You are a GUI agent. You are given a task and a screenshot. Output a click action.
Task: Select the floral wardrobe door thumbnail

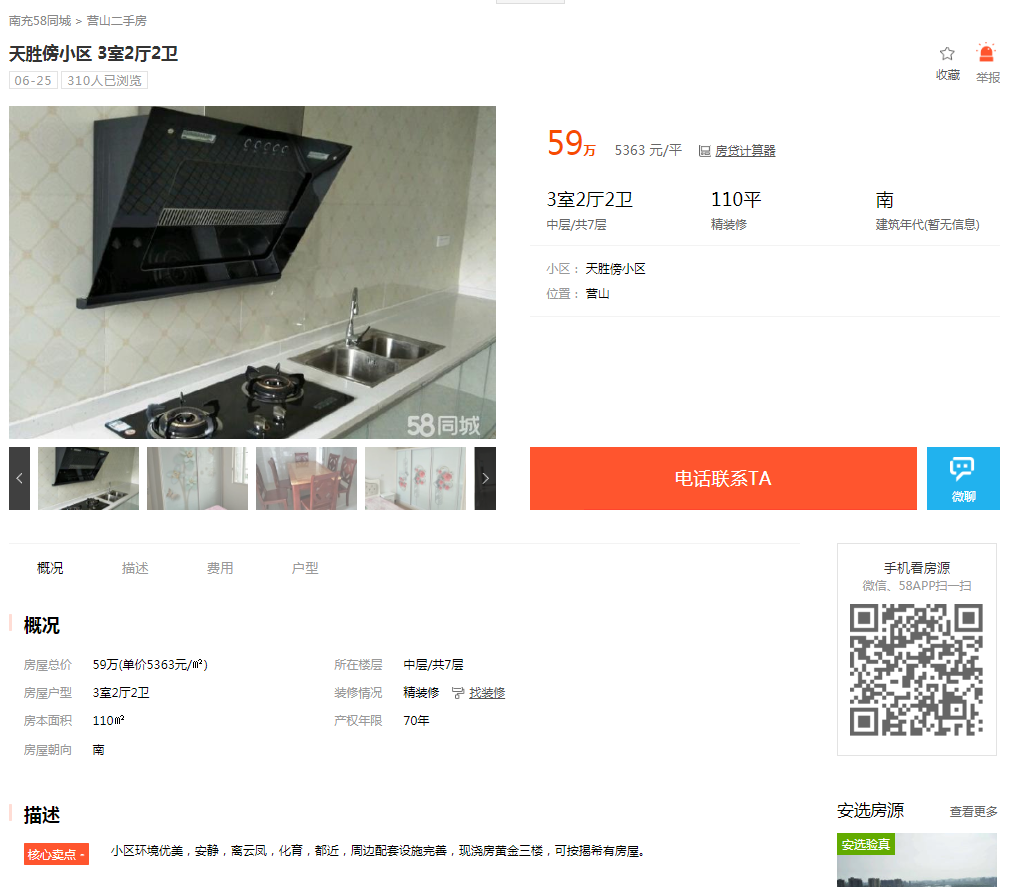pos(415,478)
